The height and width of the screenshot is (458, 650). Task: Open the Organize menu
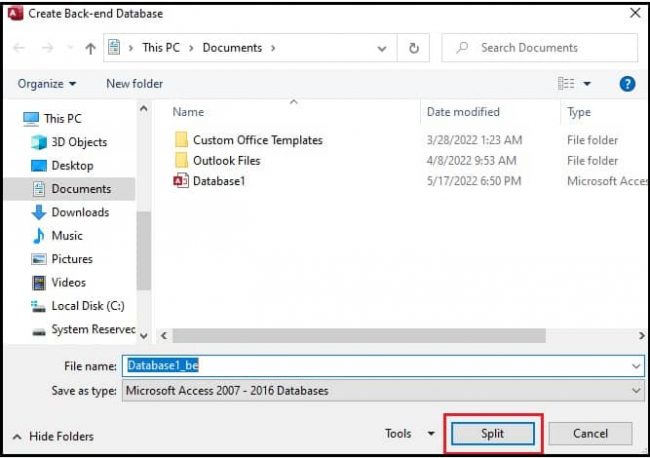tap(46, 84)
